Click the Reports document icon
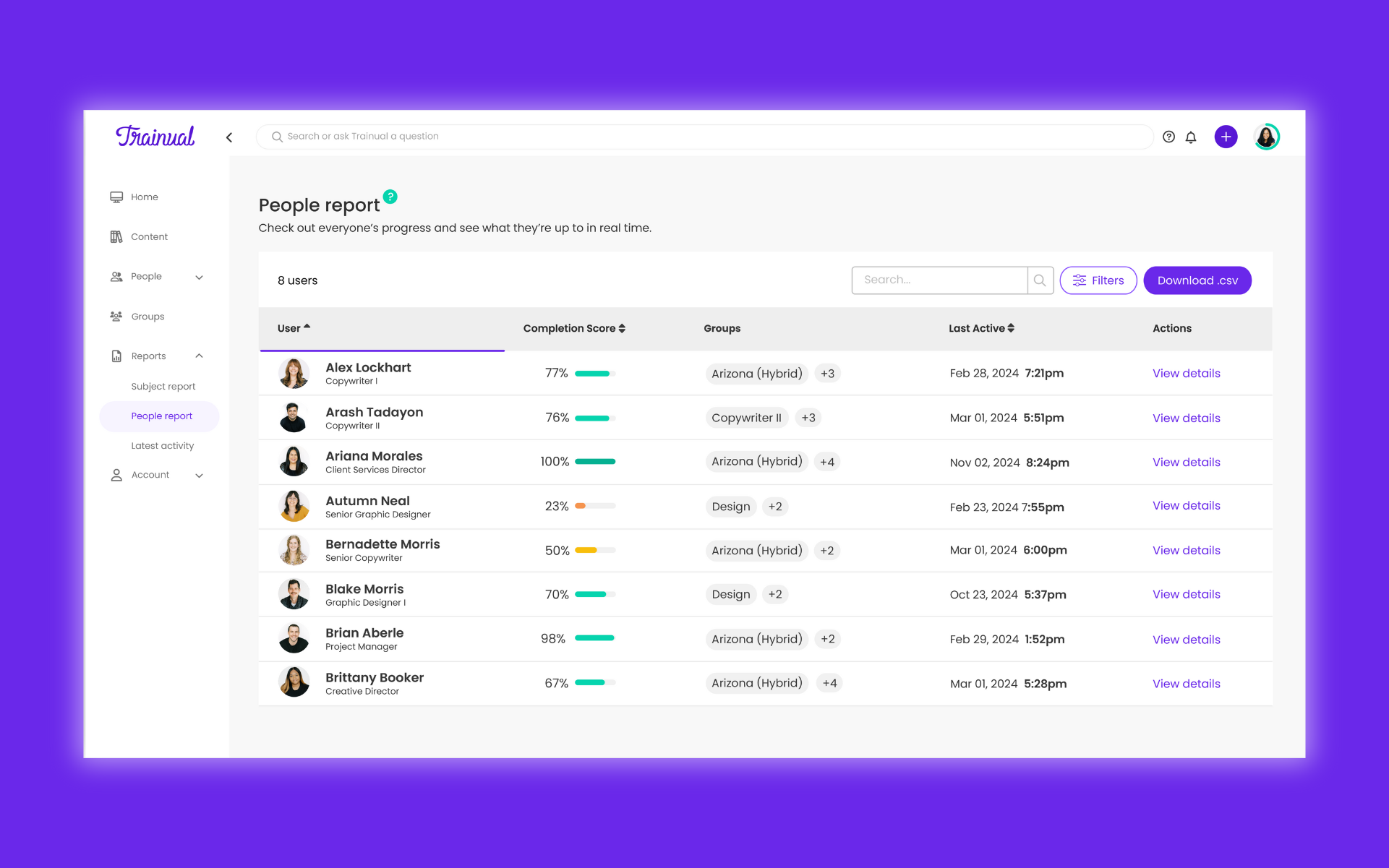This screenshot has height=868, width=1389. pos(117,356)
